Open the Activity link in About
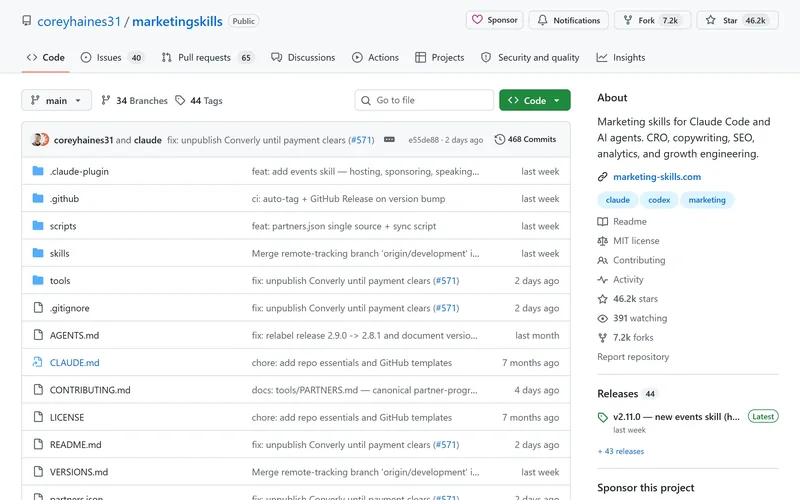 tap(620, 280)
